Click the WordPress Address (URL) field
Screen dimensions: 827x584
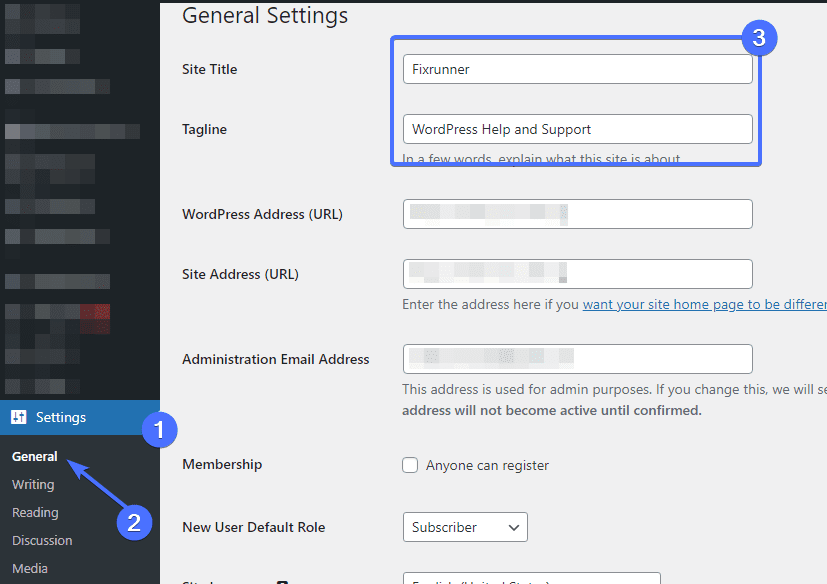click(x=578, y=214)
